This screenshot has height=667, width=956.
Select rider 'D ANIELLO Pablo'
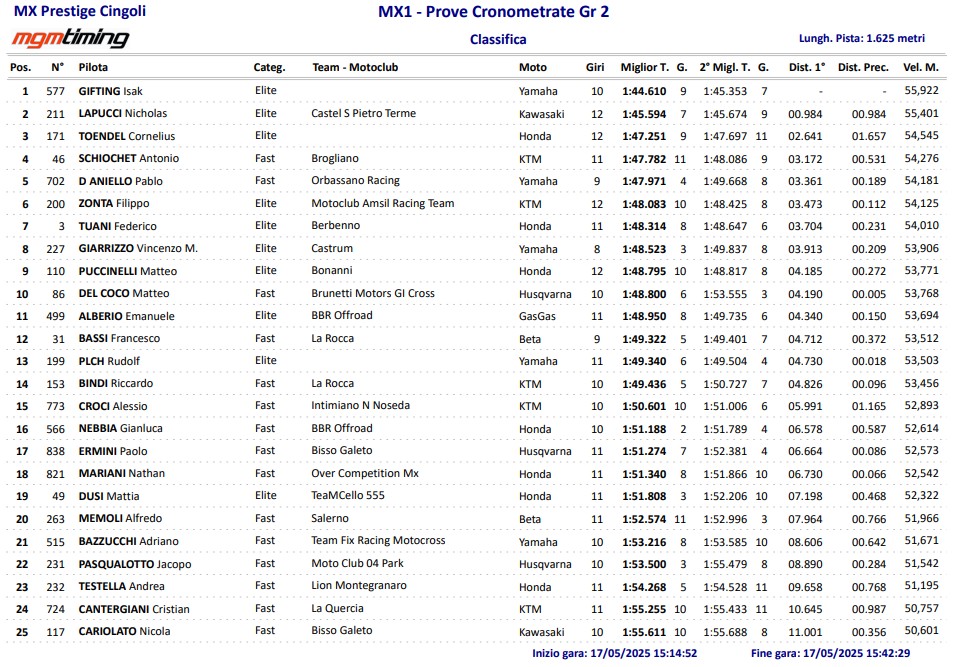(121, 182)
